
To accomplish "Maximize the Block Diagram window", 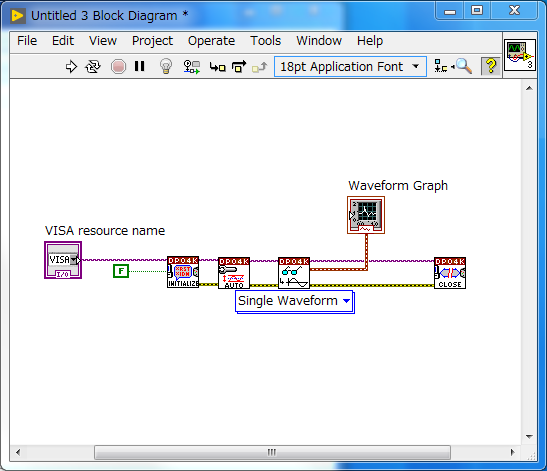I will tap(477, 10).
